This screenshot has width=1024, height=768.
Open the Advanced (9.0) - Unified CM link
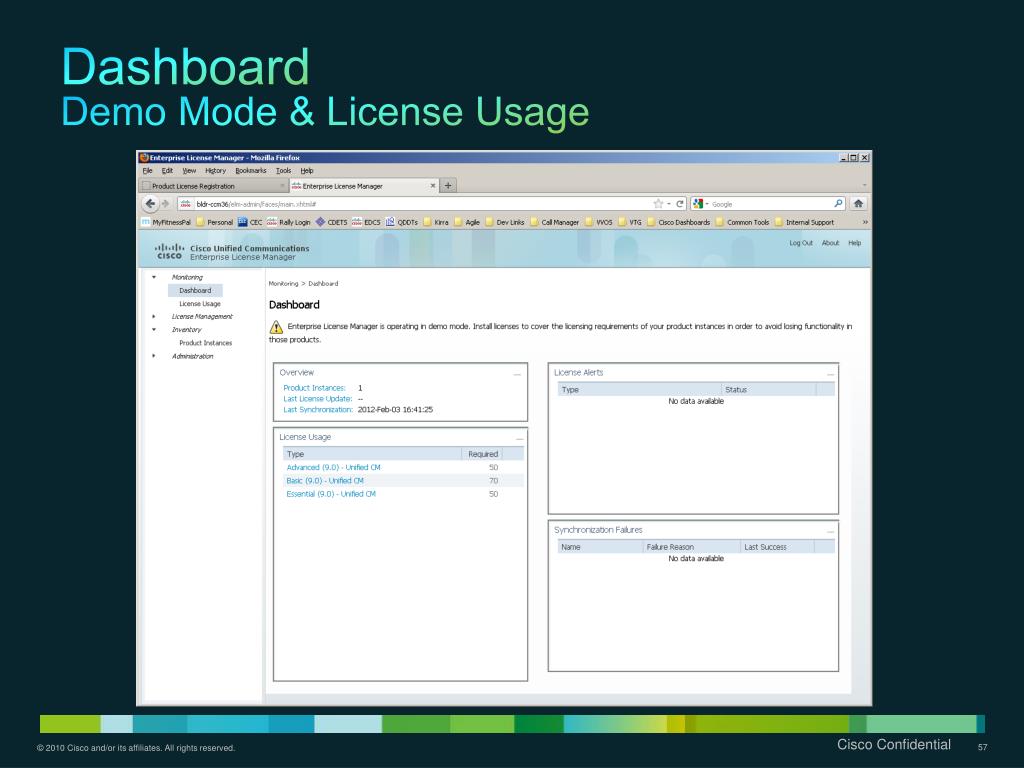pos(333,468)
